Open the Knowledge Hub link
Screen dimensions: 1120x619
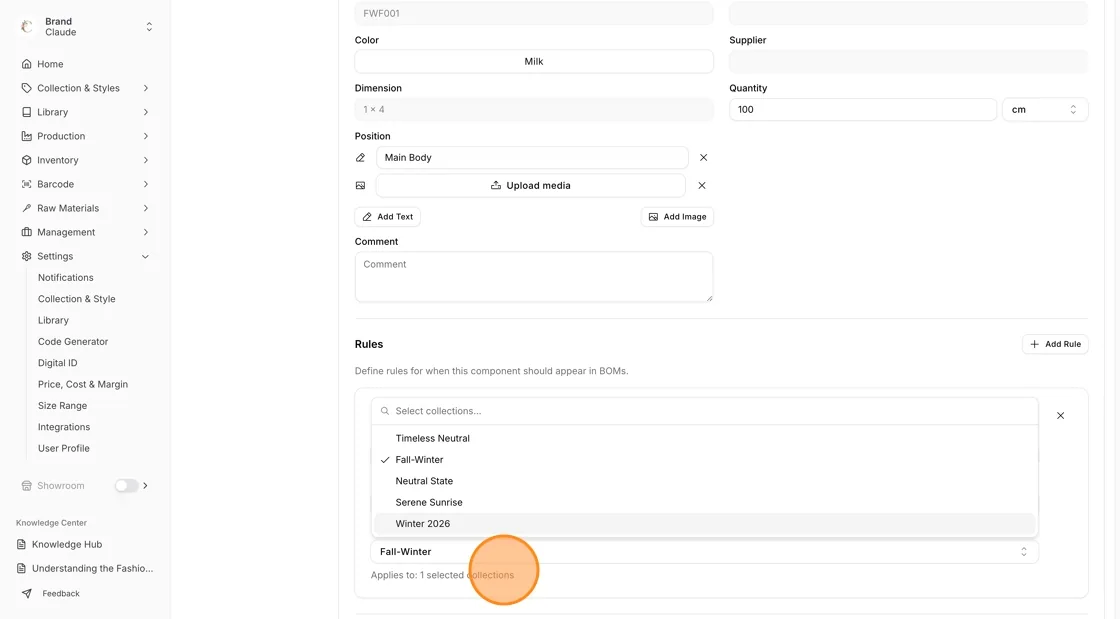pyautogui.click(x=67, y=544)
